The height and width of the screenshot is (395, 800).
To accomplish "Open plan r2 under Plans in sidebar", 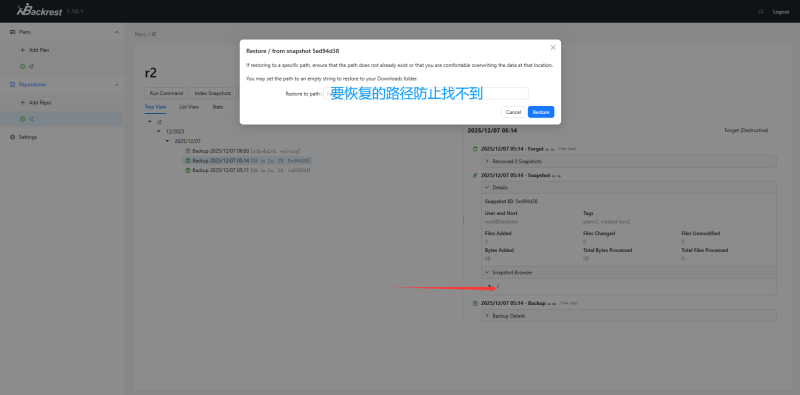I will (31, 66).
